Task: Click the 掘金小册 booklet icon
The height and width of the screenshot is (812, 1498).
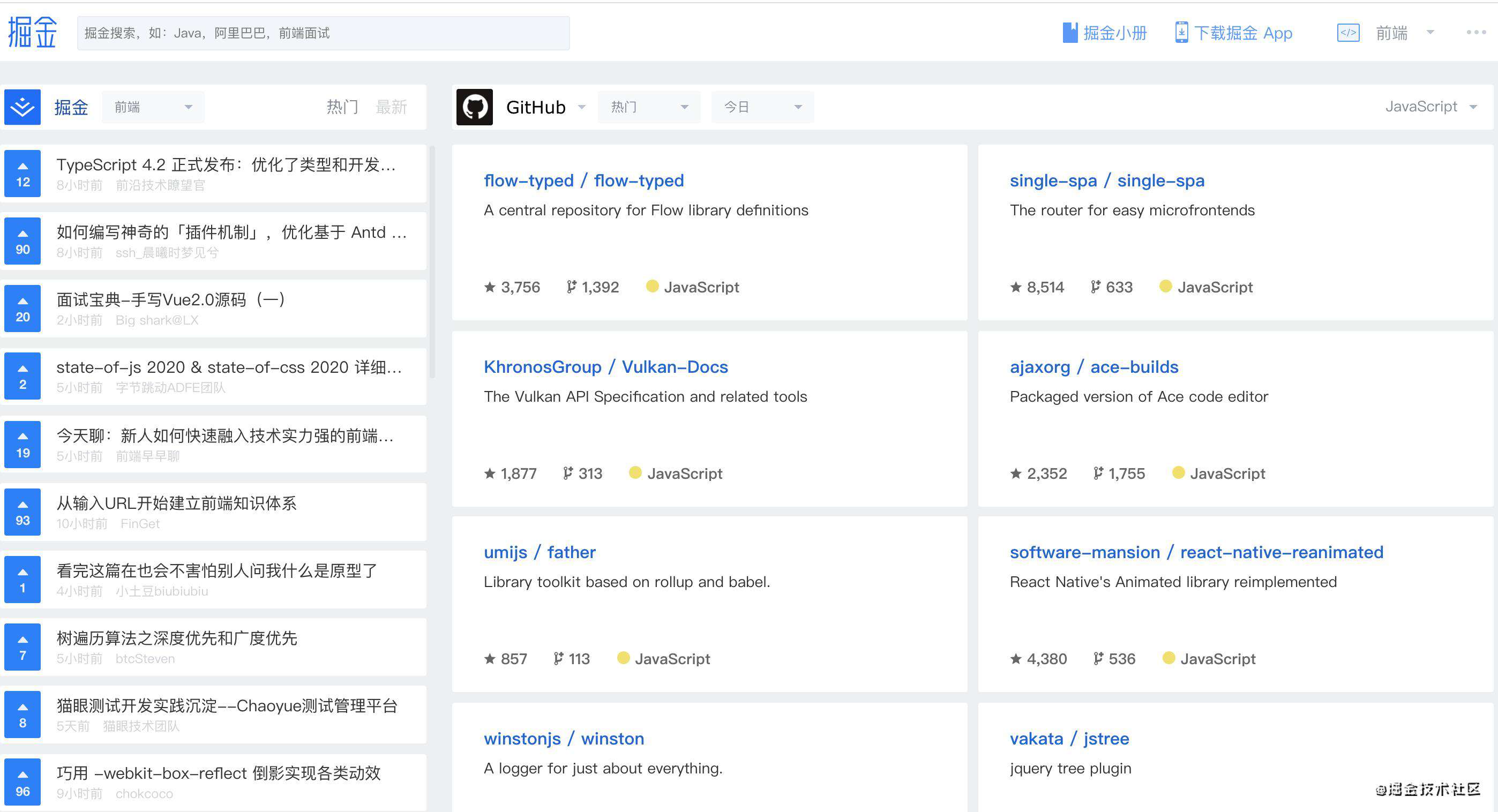Action: 1070,33
